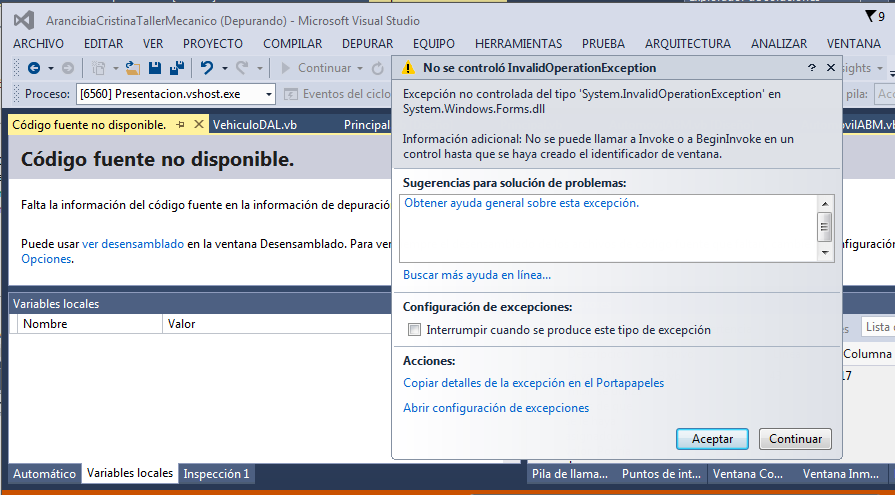Click 'Abrir configuración de excepciones' link
895x495 pixels.
(496, 408)
